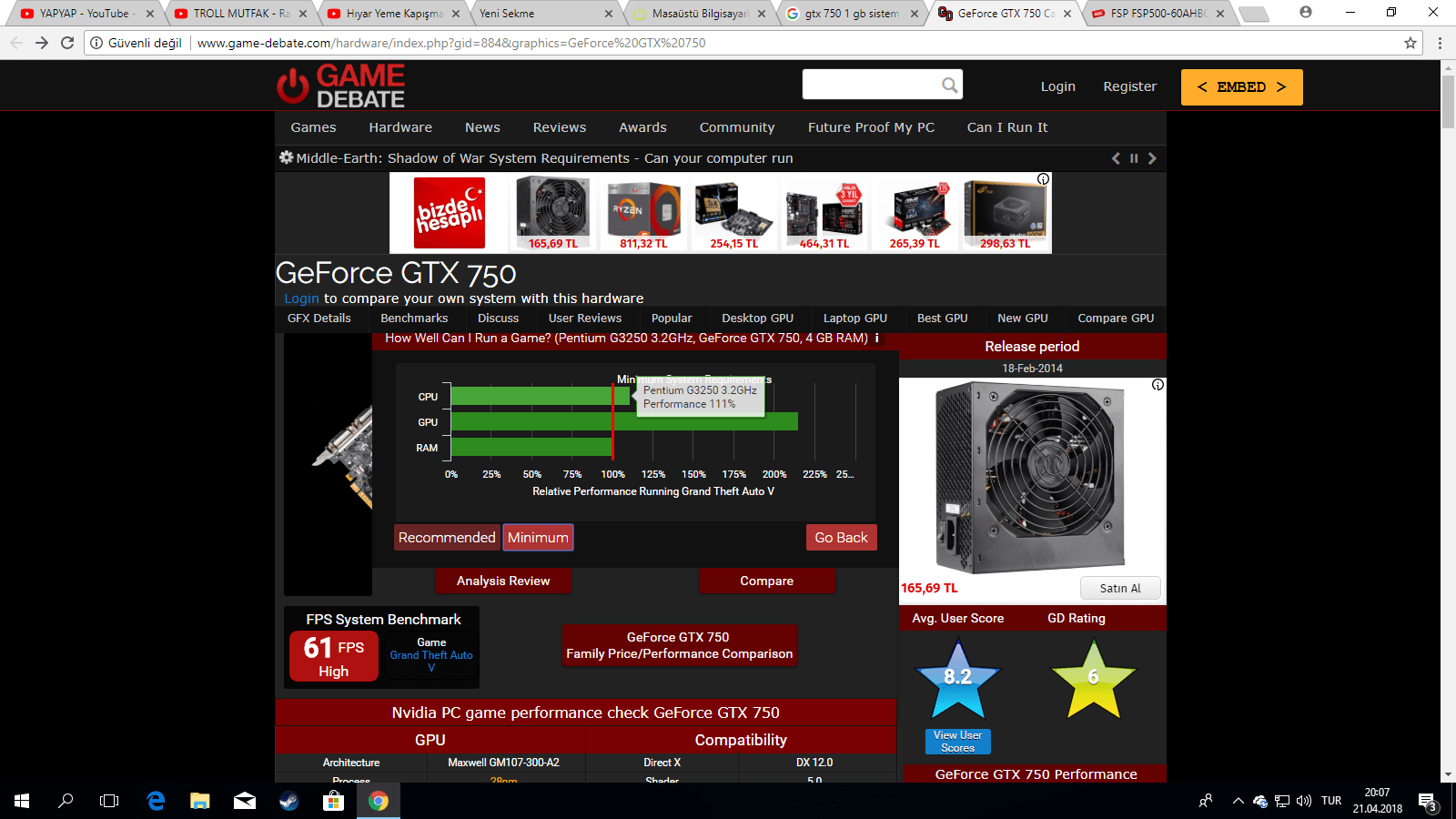Viewport: 1456px width, 819px height.
Task: Click the Chrome profile icon
Action: [1306, 13]
